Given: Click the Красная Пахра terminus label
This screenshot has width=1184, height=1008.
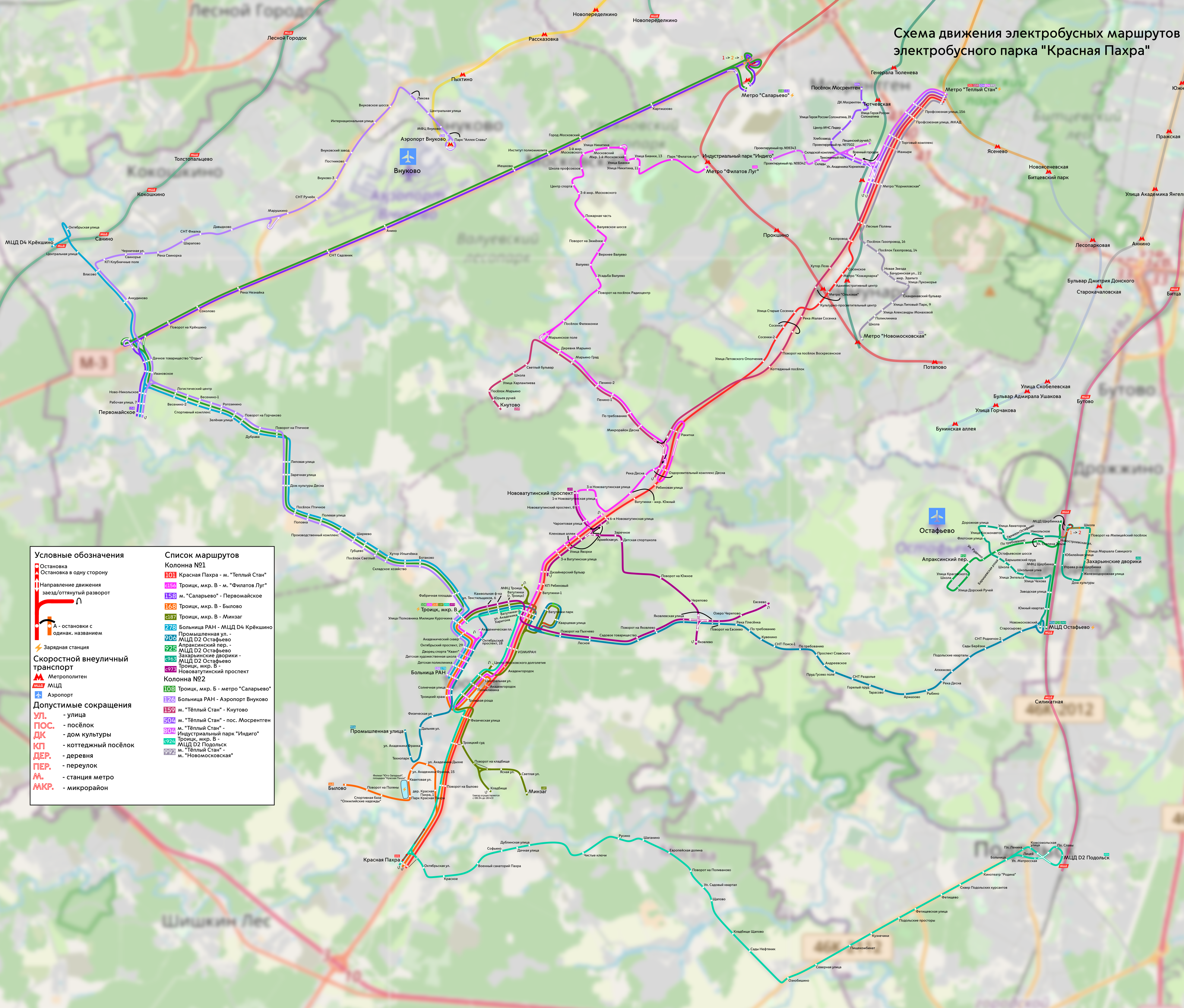Looking at the screenshot, I should [x=381, y=860].
